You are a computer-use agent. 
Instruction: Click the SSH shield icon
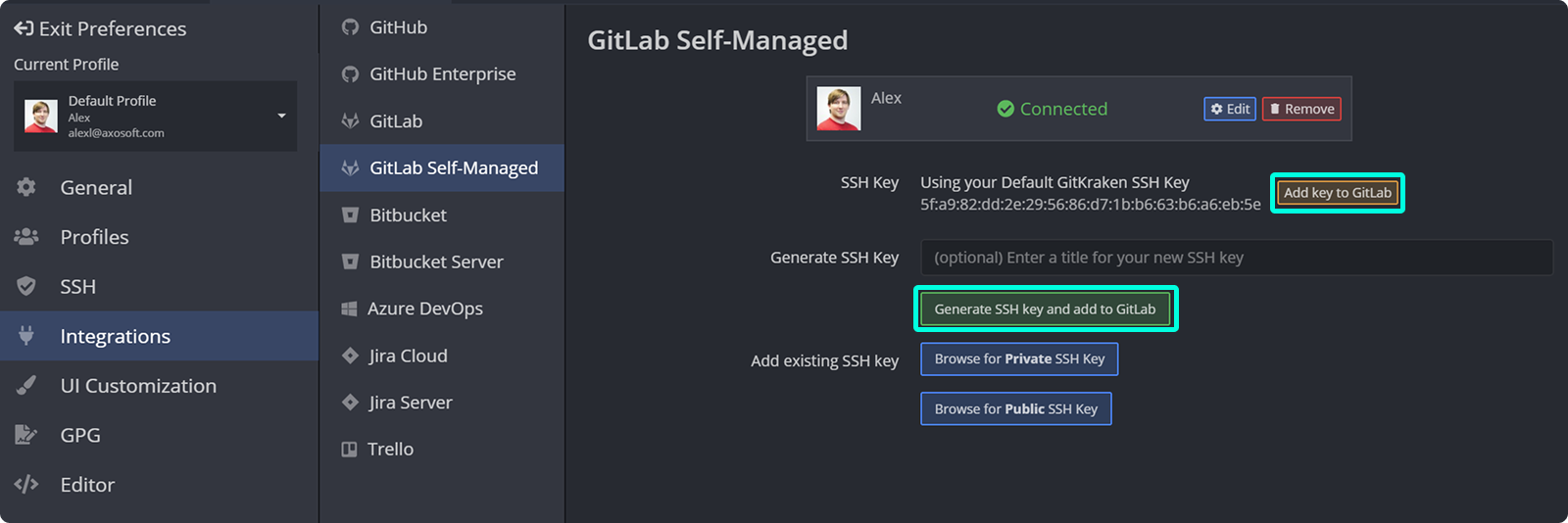point(26,286)
